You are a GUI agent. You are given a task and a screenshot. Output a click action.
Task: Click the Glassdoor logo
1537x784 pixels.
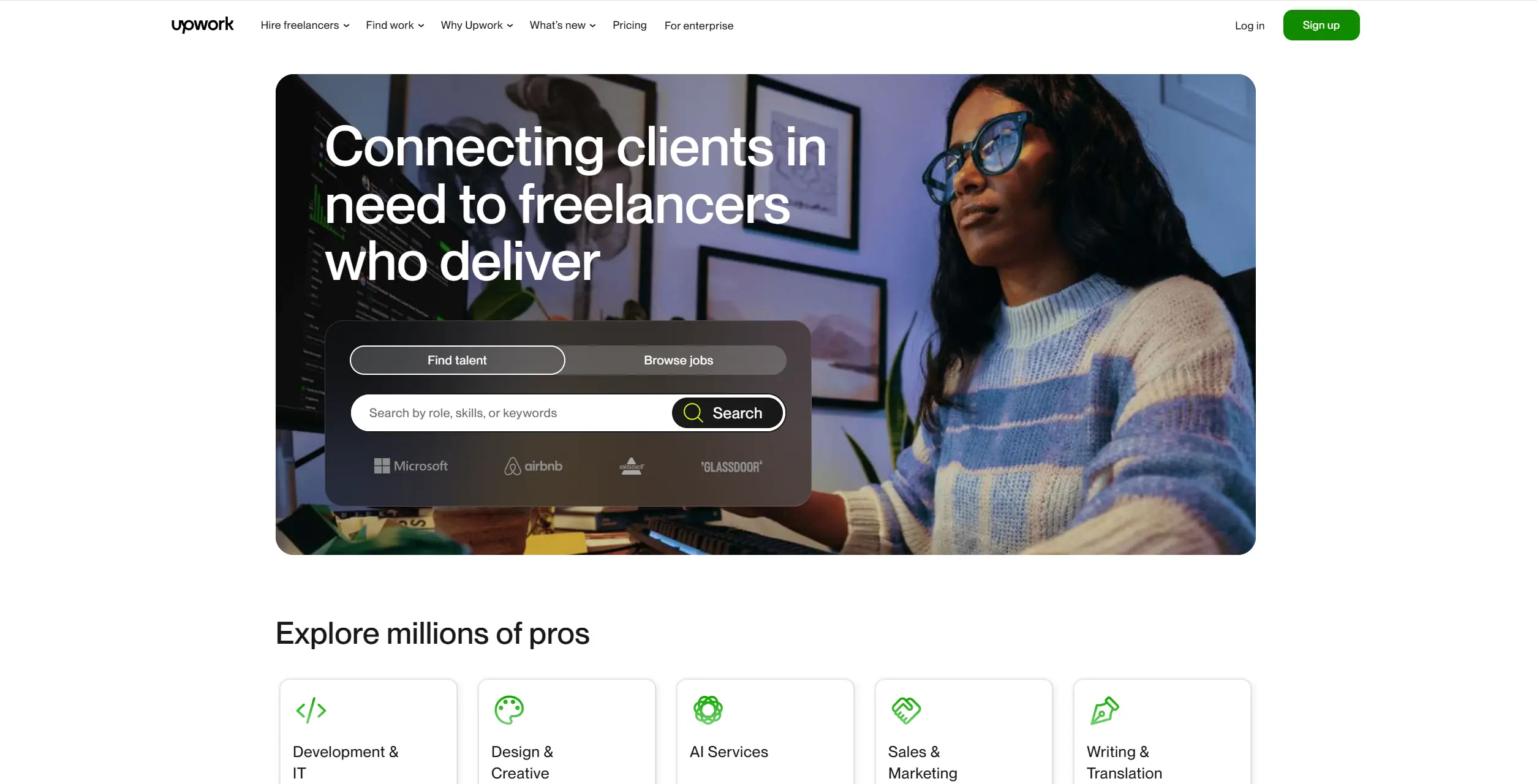[x=731, y=467]
